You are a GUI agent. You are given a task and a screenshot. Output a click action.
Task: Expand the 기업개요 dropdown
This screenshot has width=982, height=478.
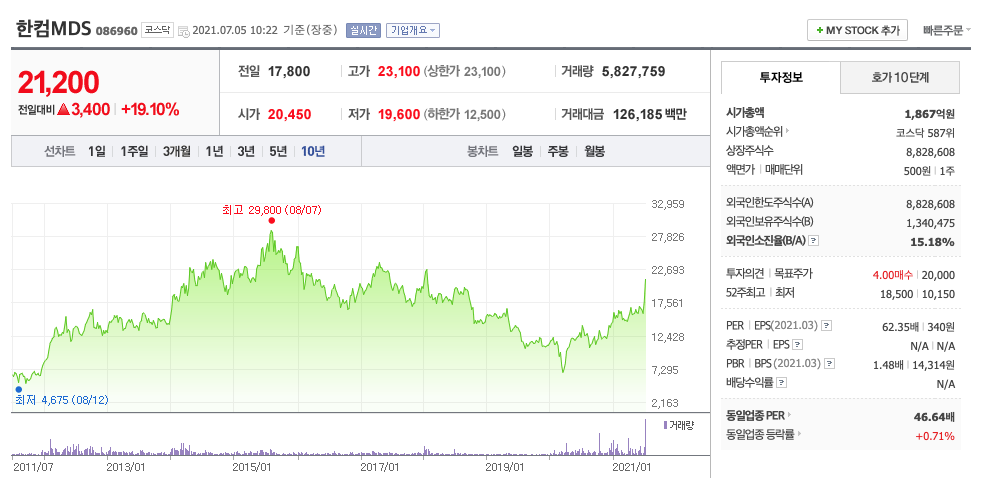[413, 30]
